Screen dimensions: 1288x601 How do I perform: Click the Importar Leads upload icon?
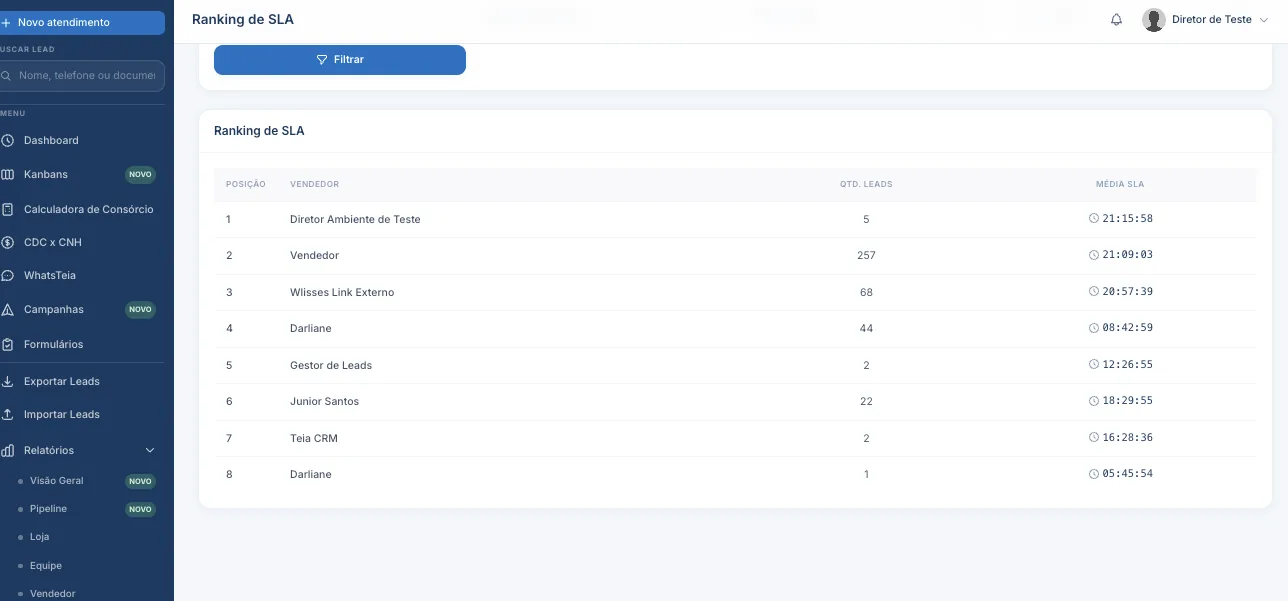tap(8, 415)
